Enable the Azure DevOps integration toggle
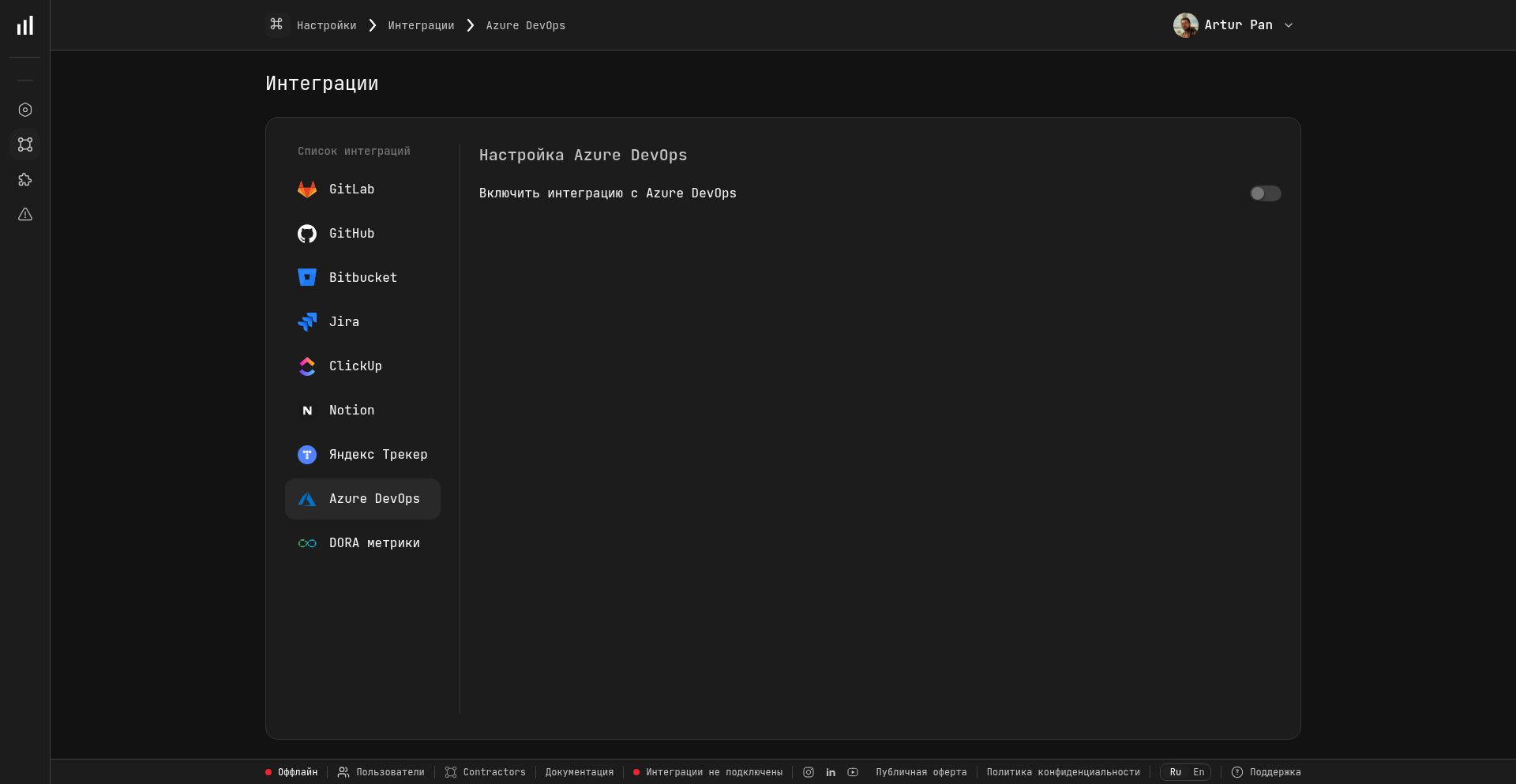Image resolution: width=1516 pixels, height=784 pixels. [1265, 193]
